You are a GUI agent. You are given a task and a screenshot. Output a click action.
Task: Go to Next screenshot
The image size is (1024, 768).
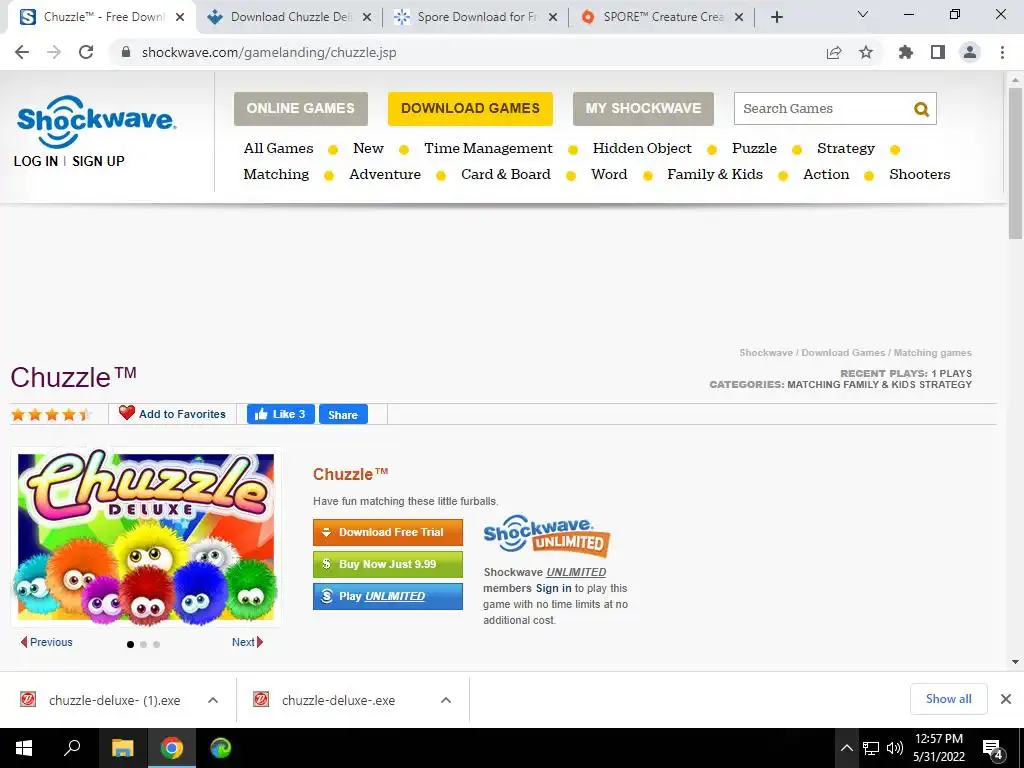pos(247,642)
